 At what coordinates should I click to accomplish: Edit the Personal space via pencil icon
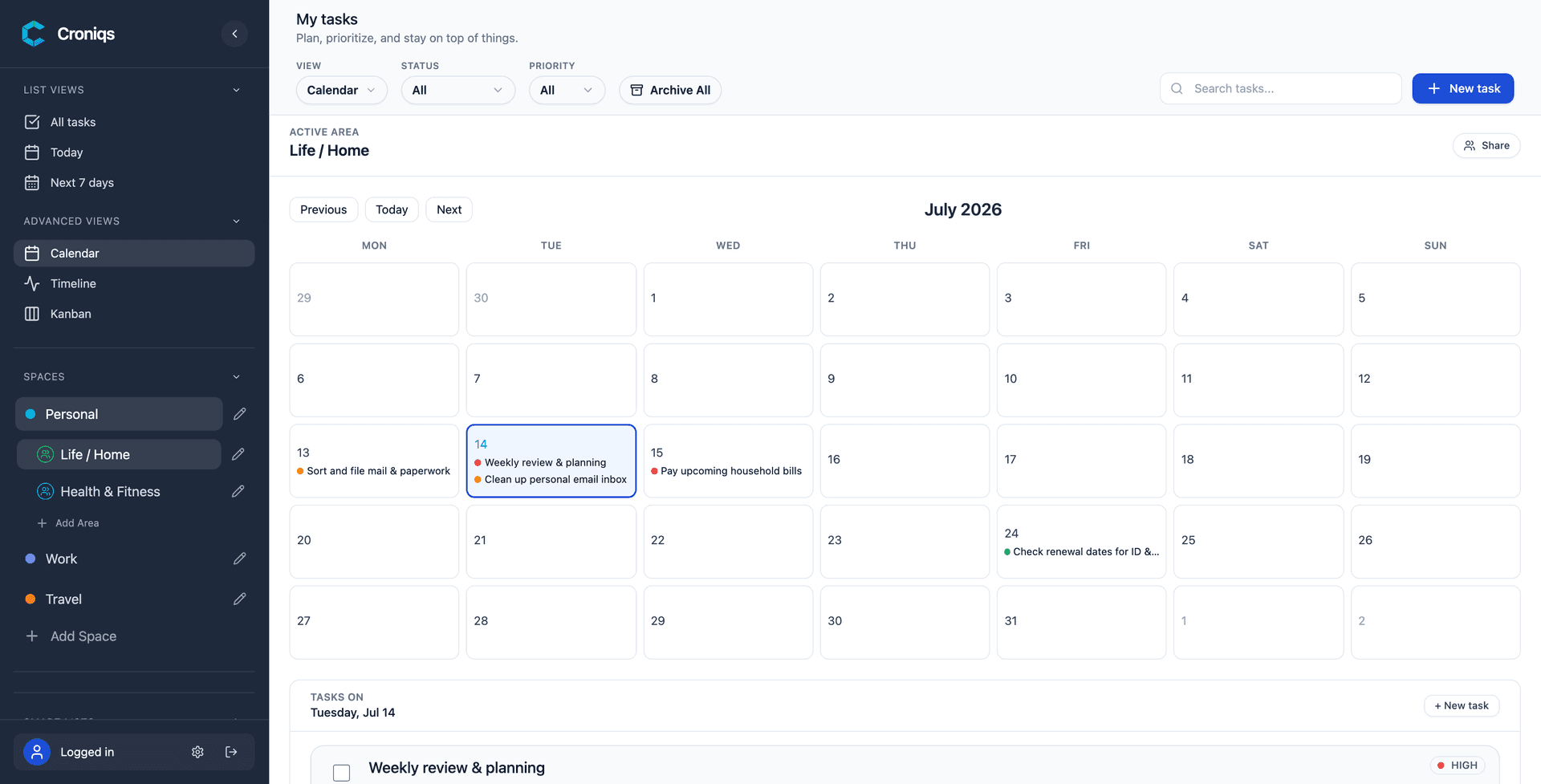click(239, 414)
